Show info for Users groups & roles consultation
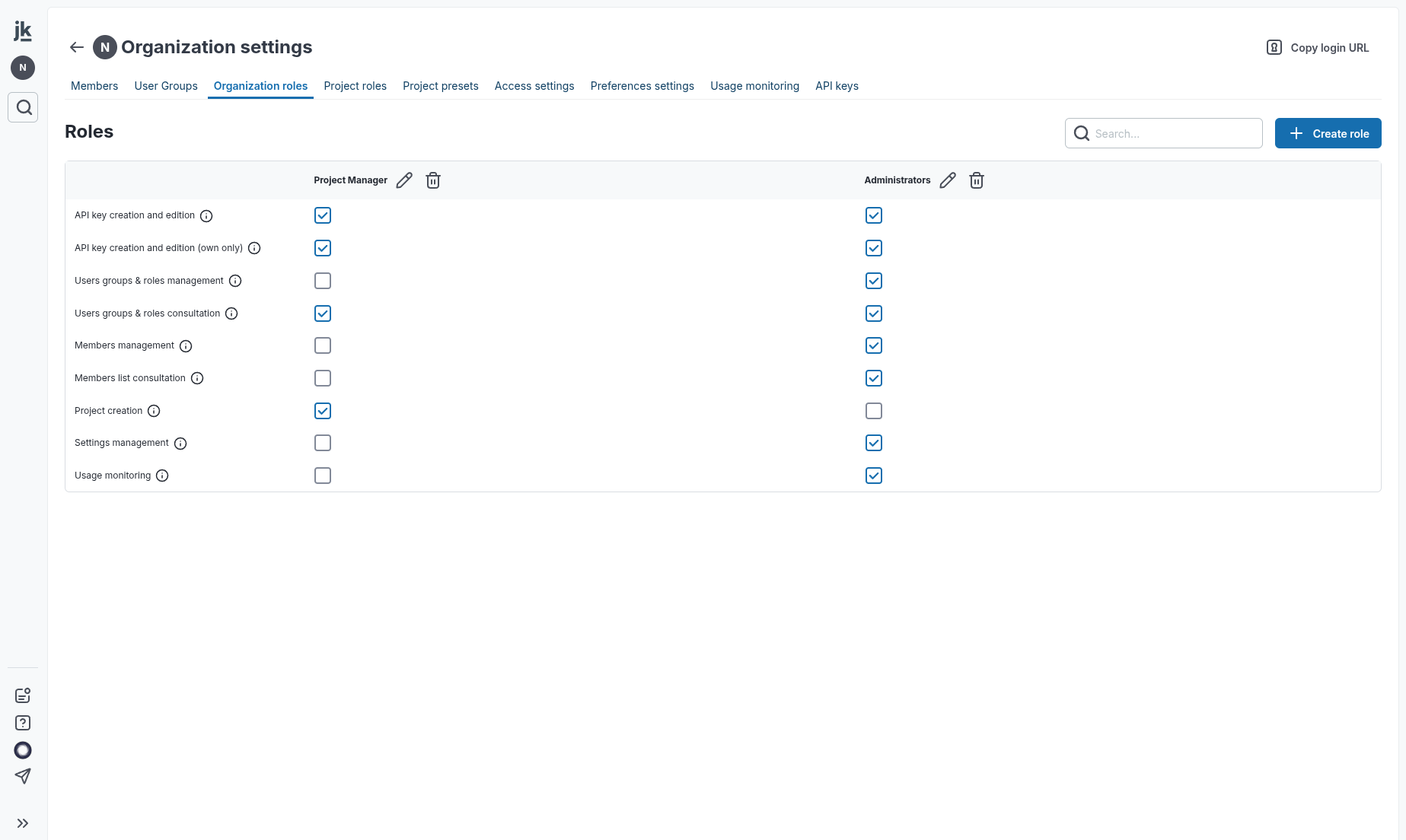Screen dimensions: 1406x840 pyautogui.click(x=231, y=313)
